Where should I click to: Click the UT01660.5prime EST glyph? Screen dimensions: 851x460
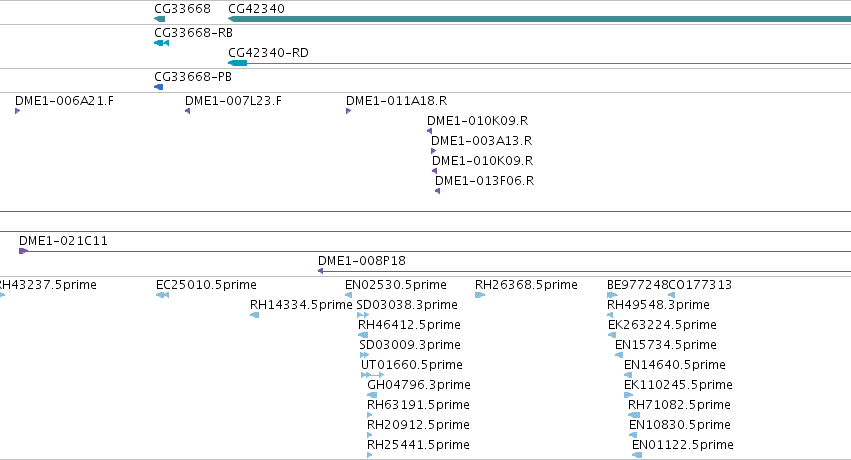(372, 375)
